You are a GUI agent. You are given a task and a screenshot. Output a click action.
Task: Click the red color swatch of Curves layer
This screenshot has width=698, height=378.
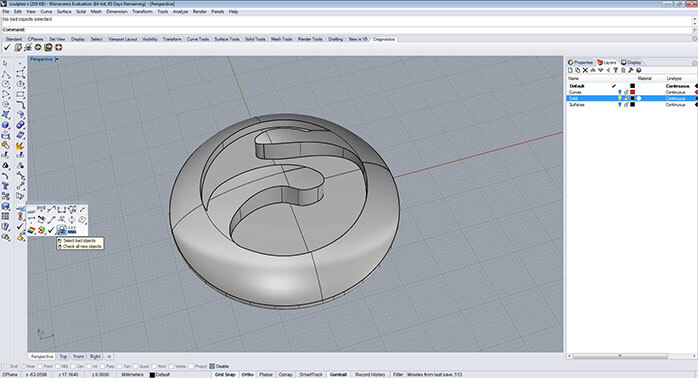[633, 92]
